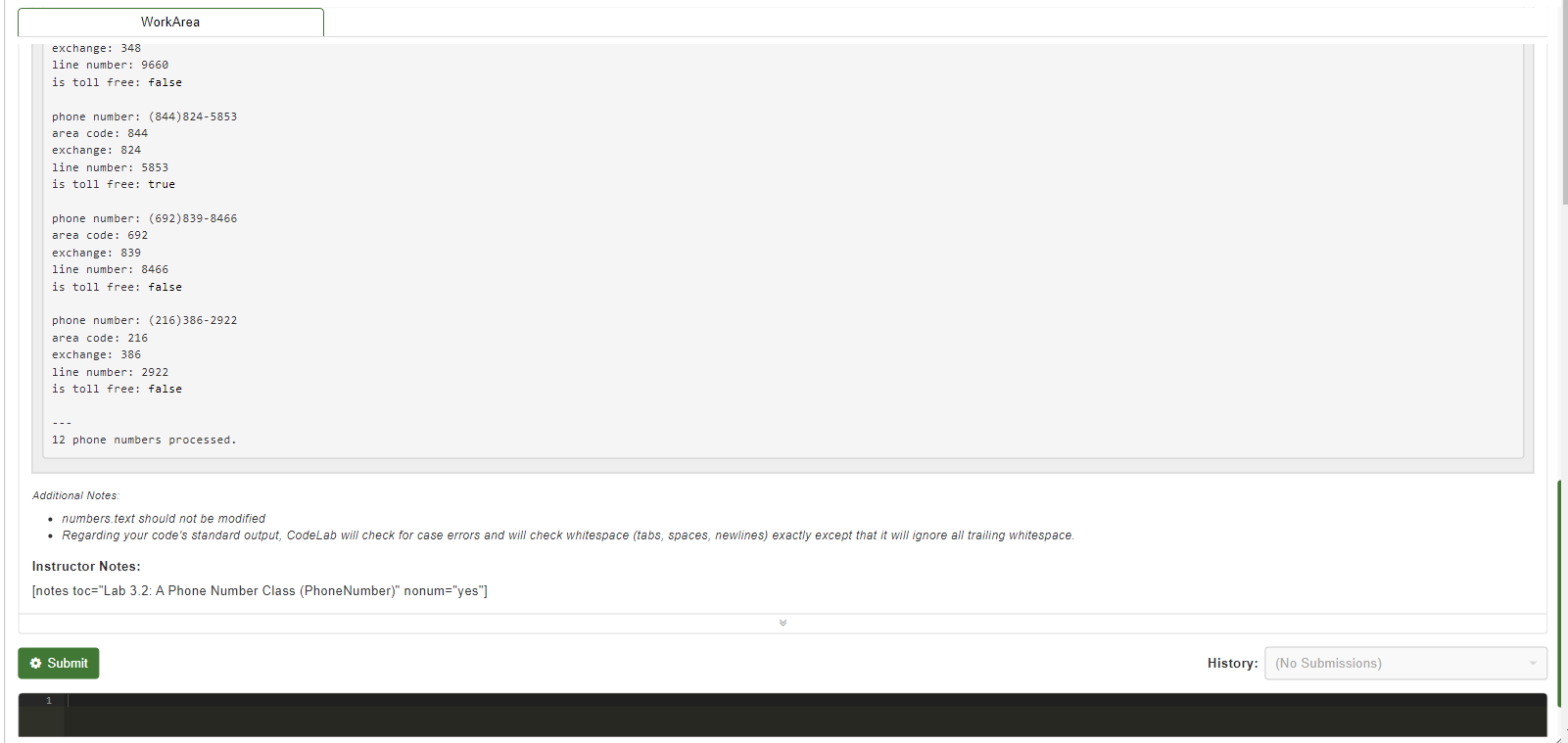The image size is (1568, 743).
Task: Click the "12 phone numbers processed." line
Action: (144, 440)
